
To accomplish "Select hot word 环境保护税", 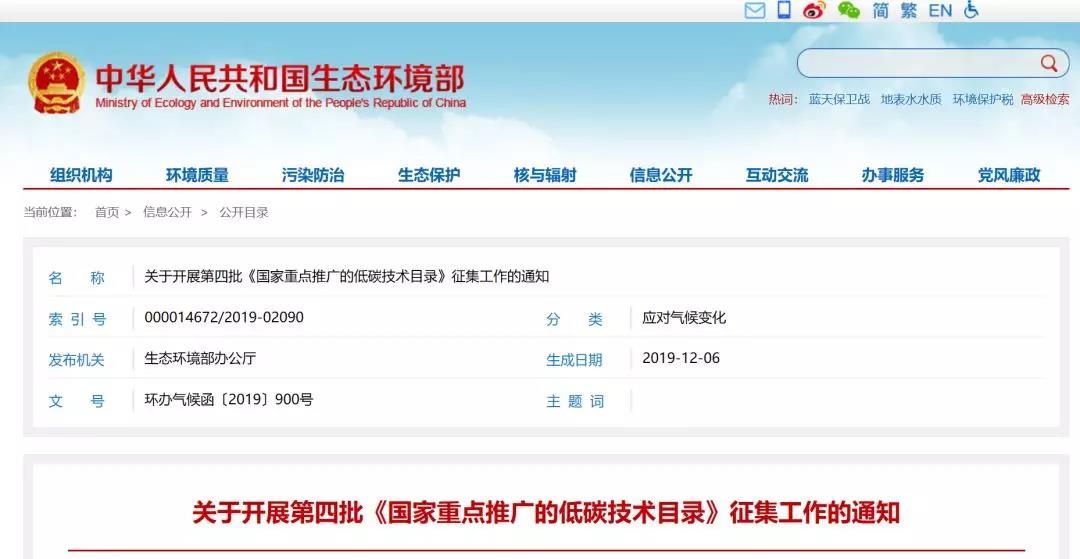I will (x=983, y=99).
